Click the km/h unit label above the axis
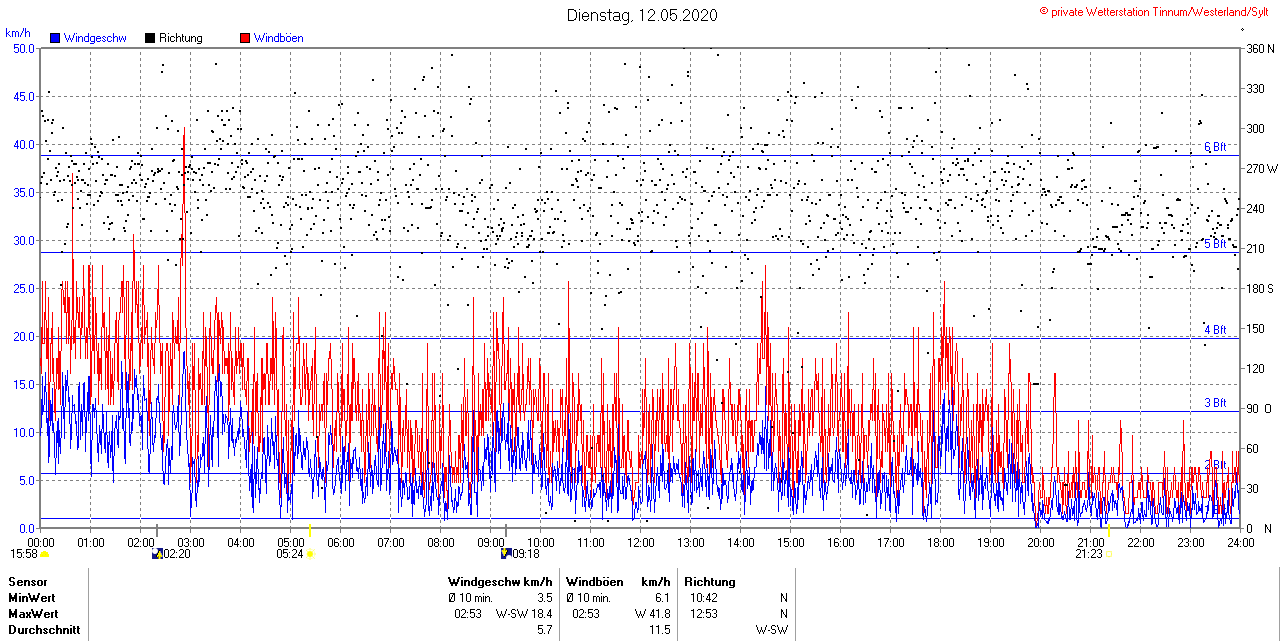 tap(17, 33)
